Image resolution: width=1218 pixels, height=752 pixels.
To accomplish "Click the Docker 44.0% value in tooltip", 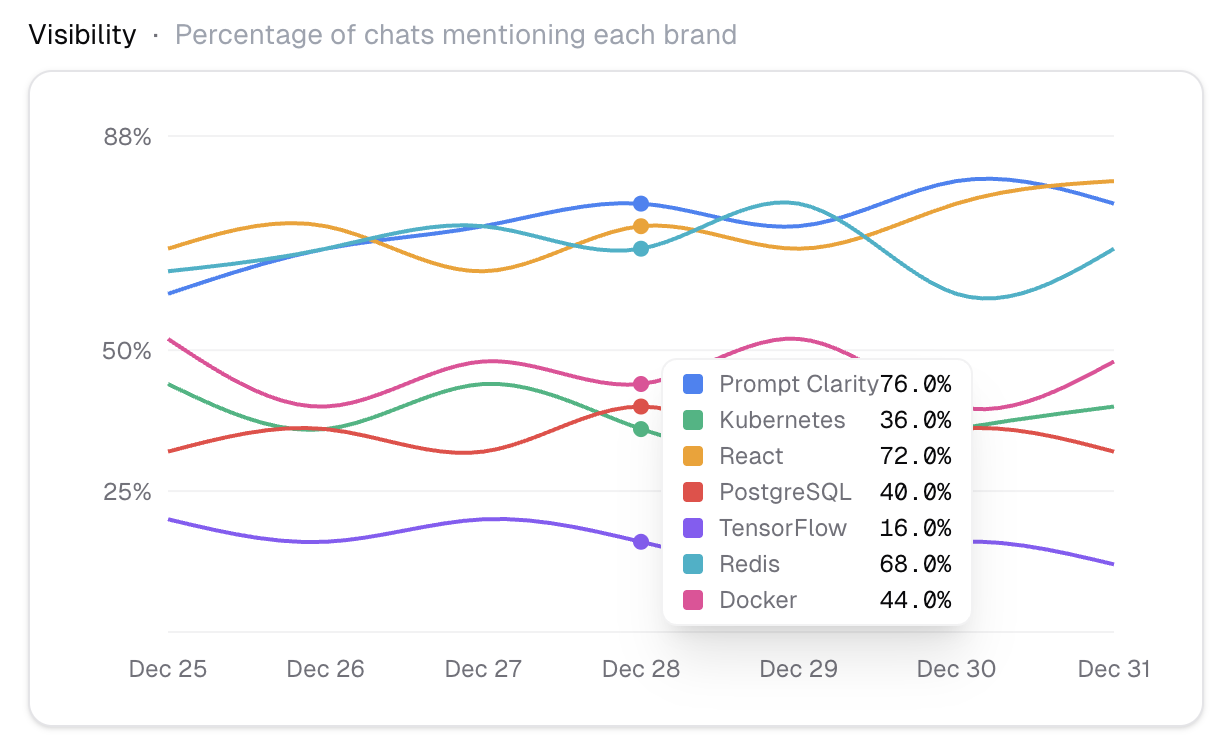I will pos(915,600).
